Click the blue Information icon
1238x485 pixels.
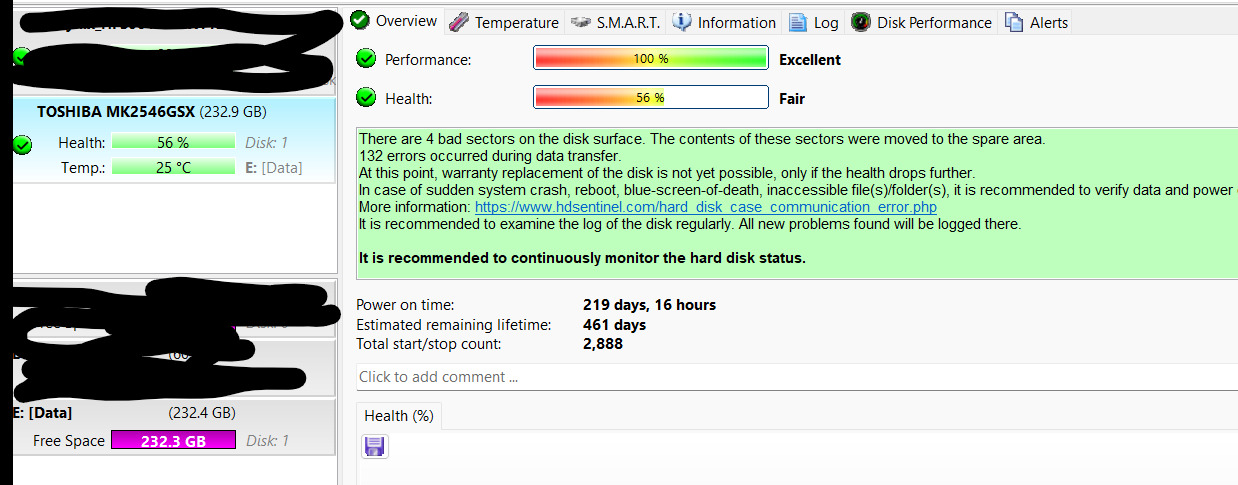coord(682,22)
